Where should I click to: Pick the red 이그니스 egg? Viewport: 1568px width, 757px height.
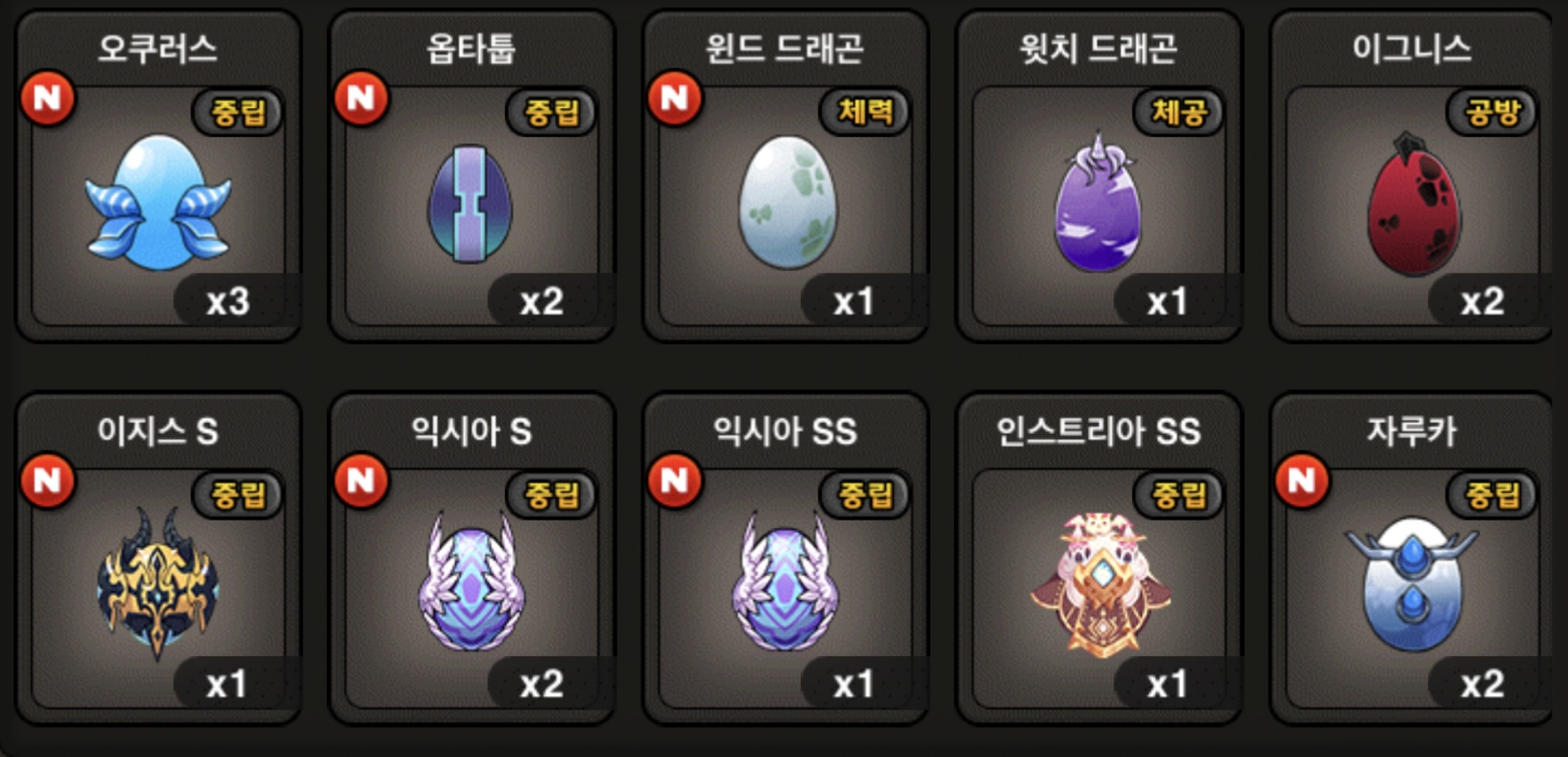pos(1414,204)
